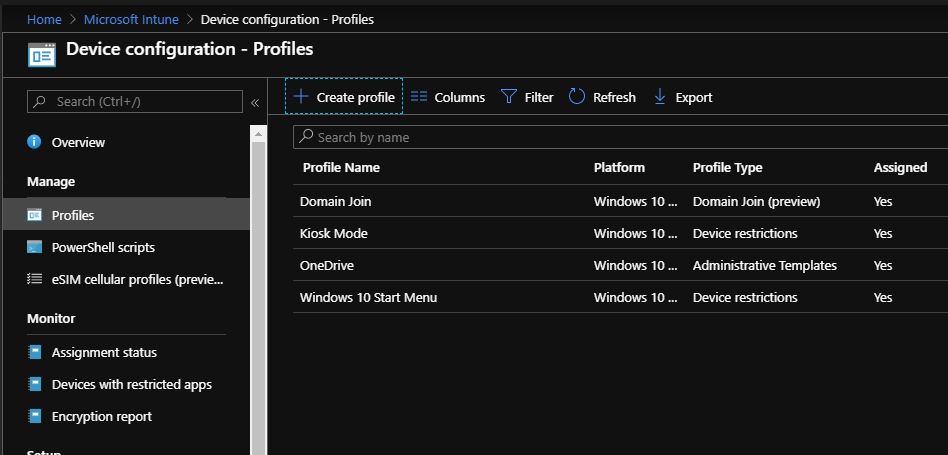Open the Domain Join profile
This screenshot has height=455, width=948.
pyautogui.click(x=336, y=201)
